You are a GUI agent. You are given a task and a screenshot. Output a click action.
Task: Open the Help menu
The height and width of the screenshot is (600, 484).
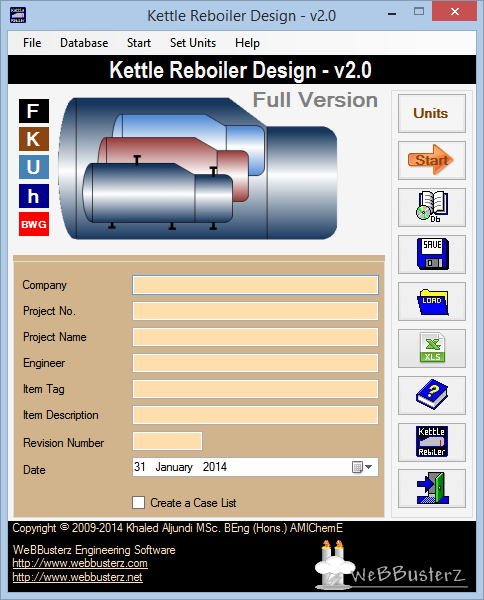pos(247,43)
